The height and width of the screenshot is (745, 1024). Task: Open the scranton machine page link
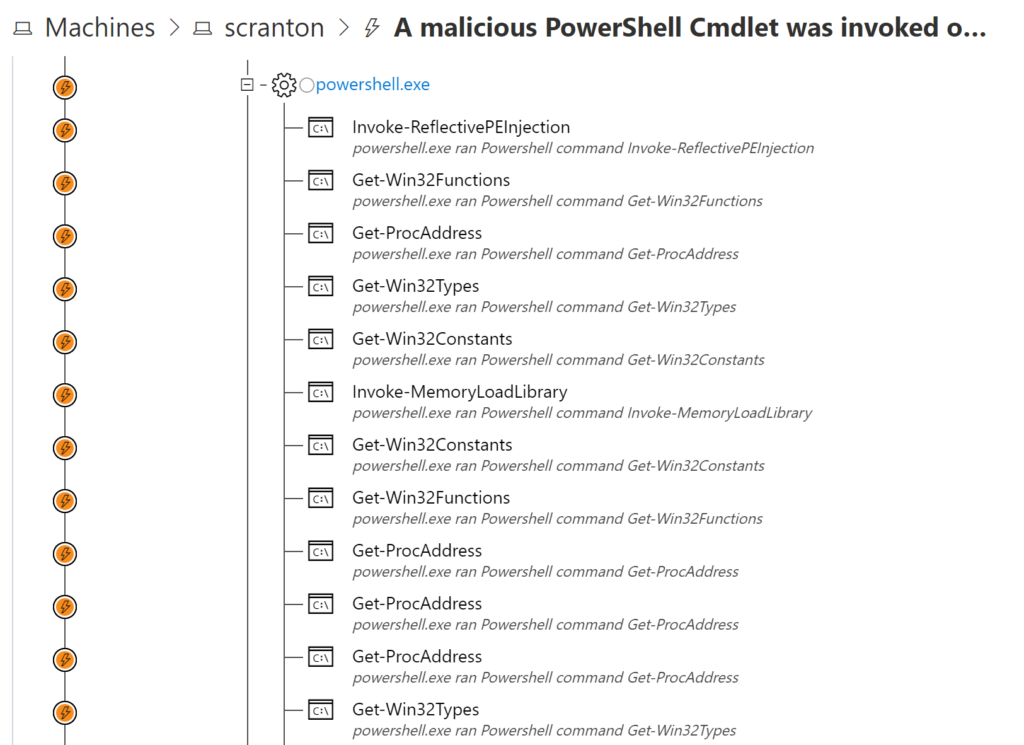pyautogui.click(x=274, y=27)
